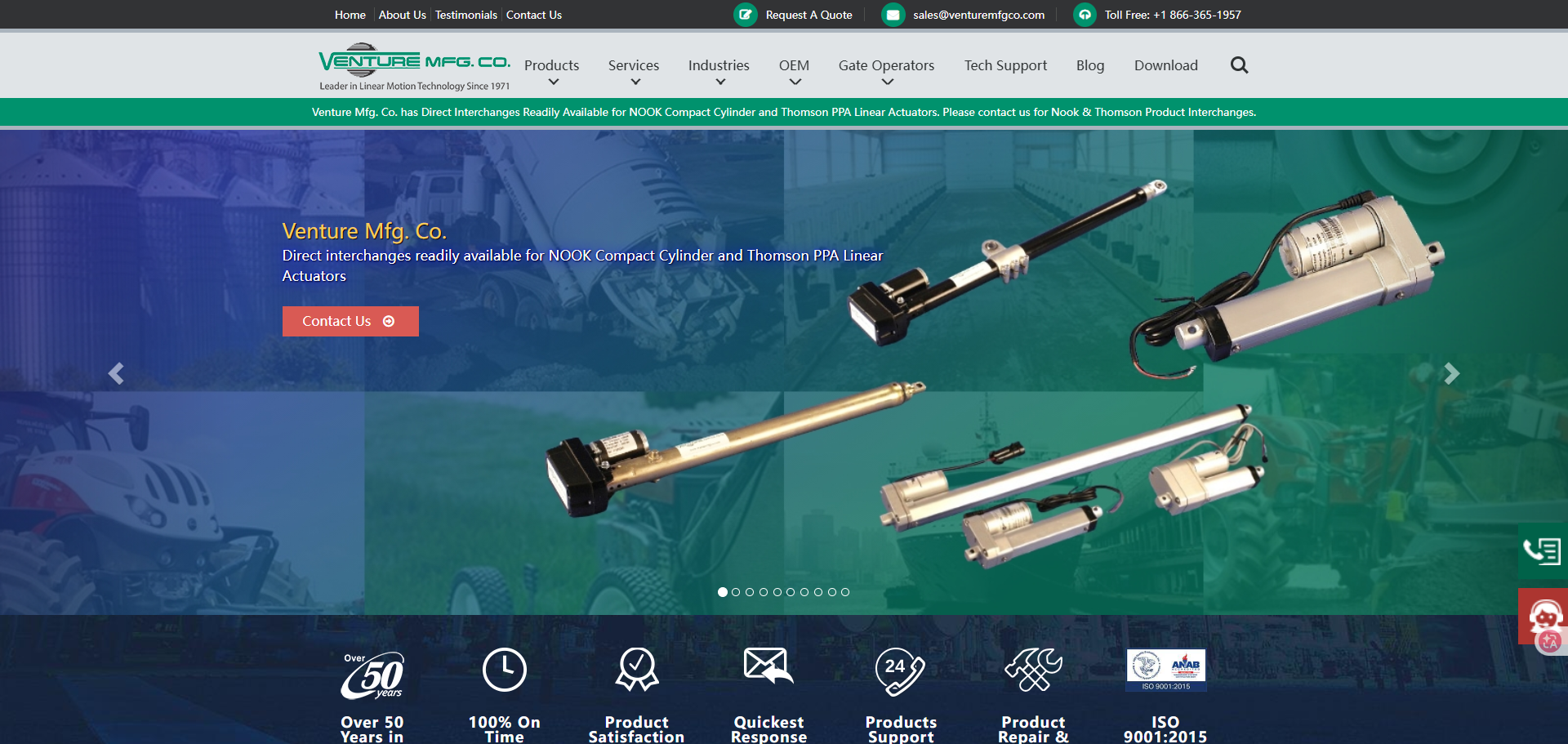Image resolution: width=1568 pixels, height=744 pixels.
Task: Click the toll free phone icon
Action: 1085,15
